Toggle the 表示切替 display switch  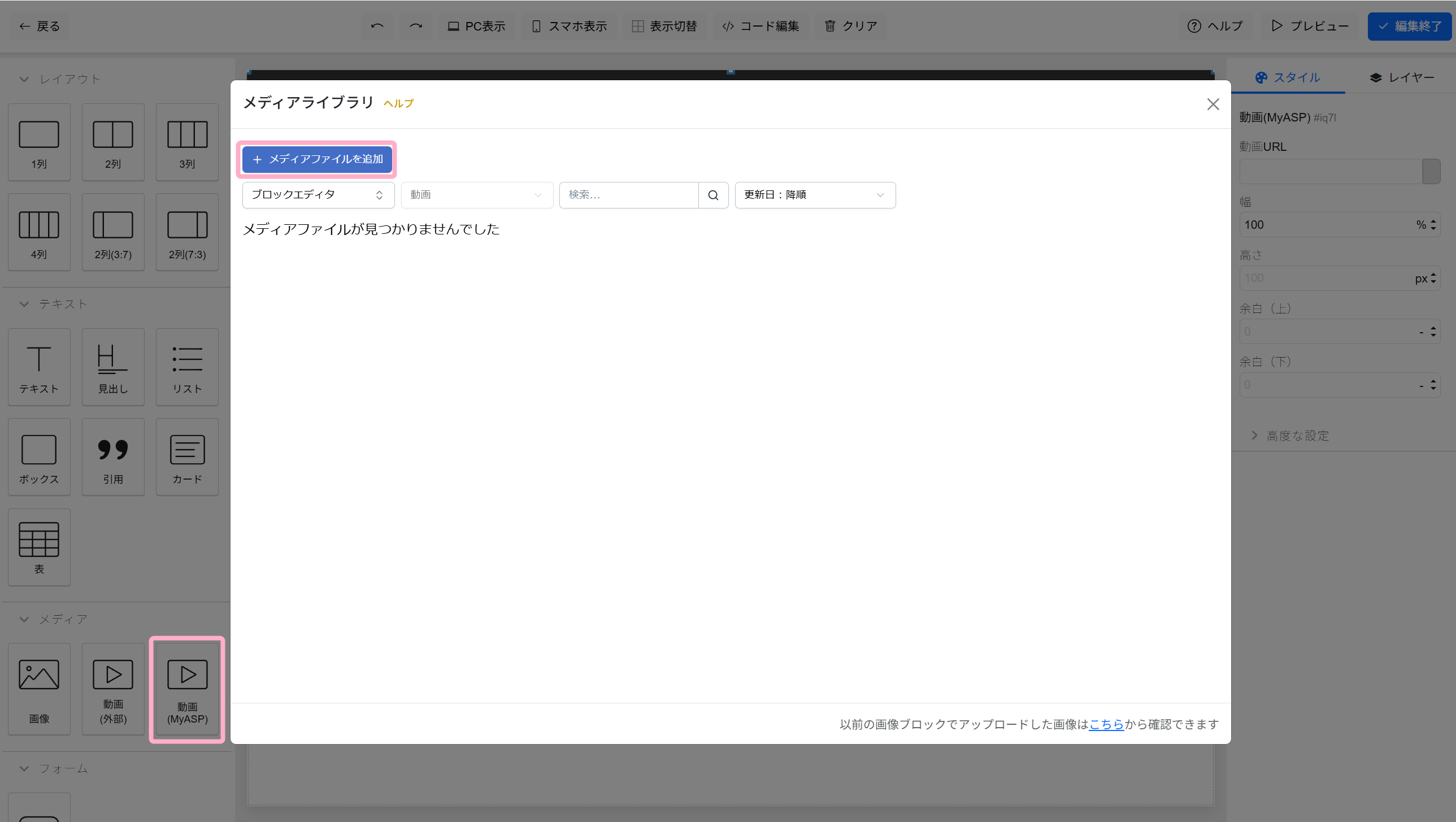[x=664, y=26]
